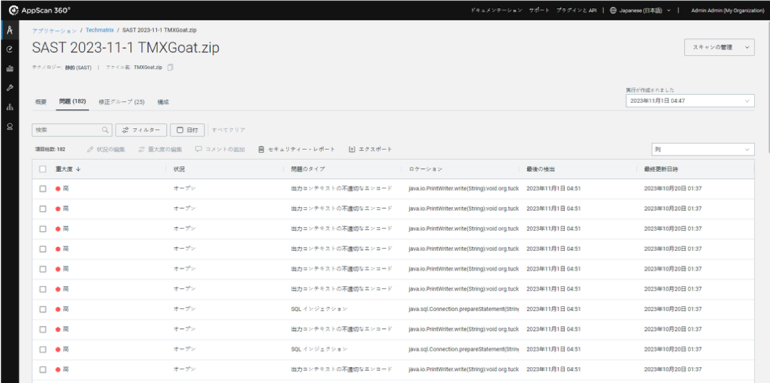The height and width of the screenshot is (385, 770).
Task: Open the Applications compass icon in sidebar
Action: pos(9,30)
